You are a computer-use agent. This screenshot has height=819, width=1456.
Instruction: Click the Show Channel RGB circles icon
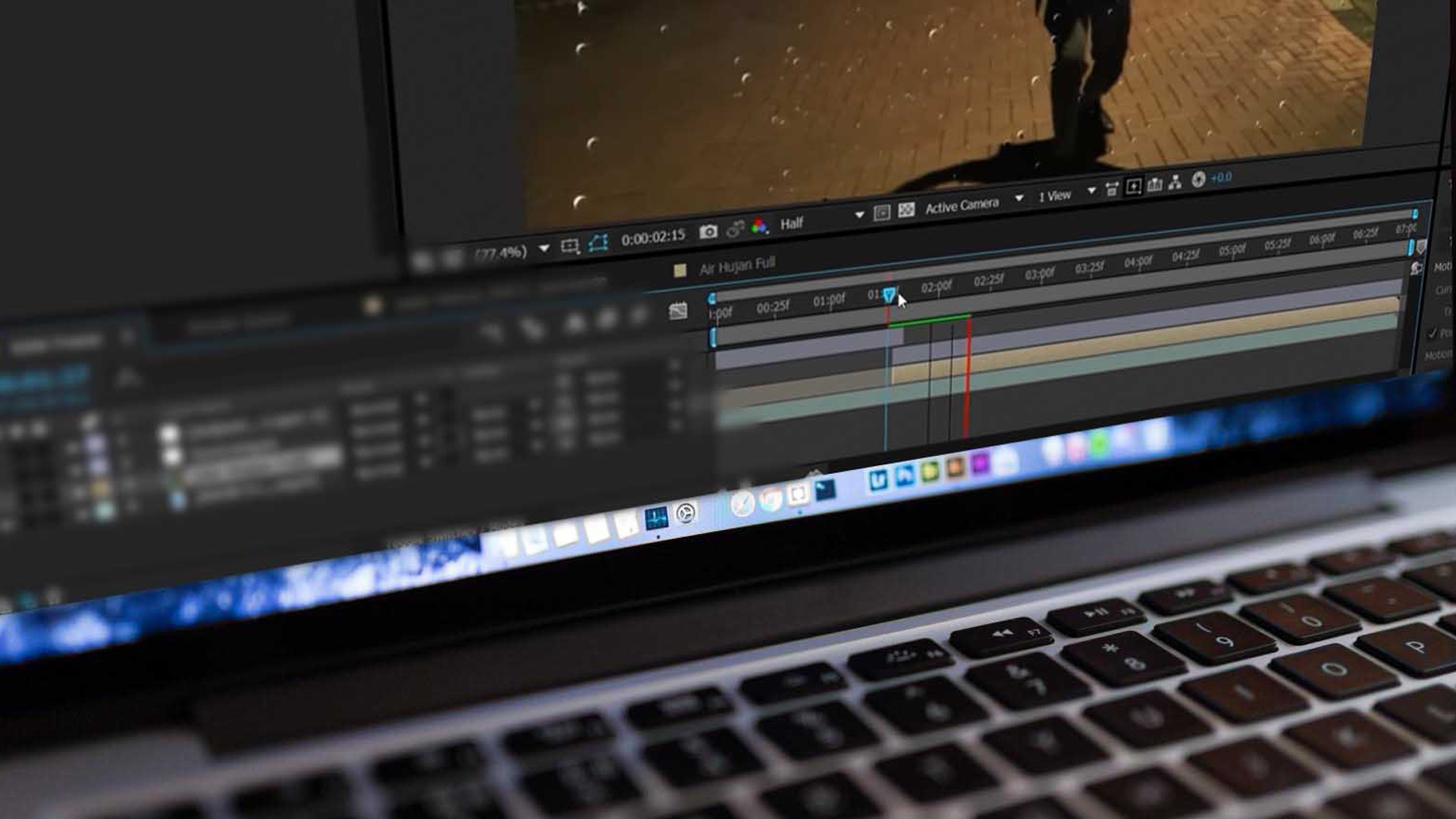759,227
